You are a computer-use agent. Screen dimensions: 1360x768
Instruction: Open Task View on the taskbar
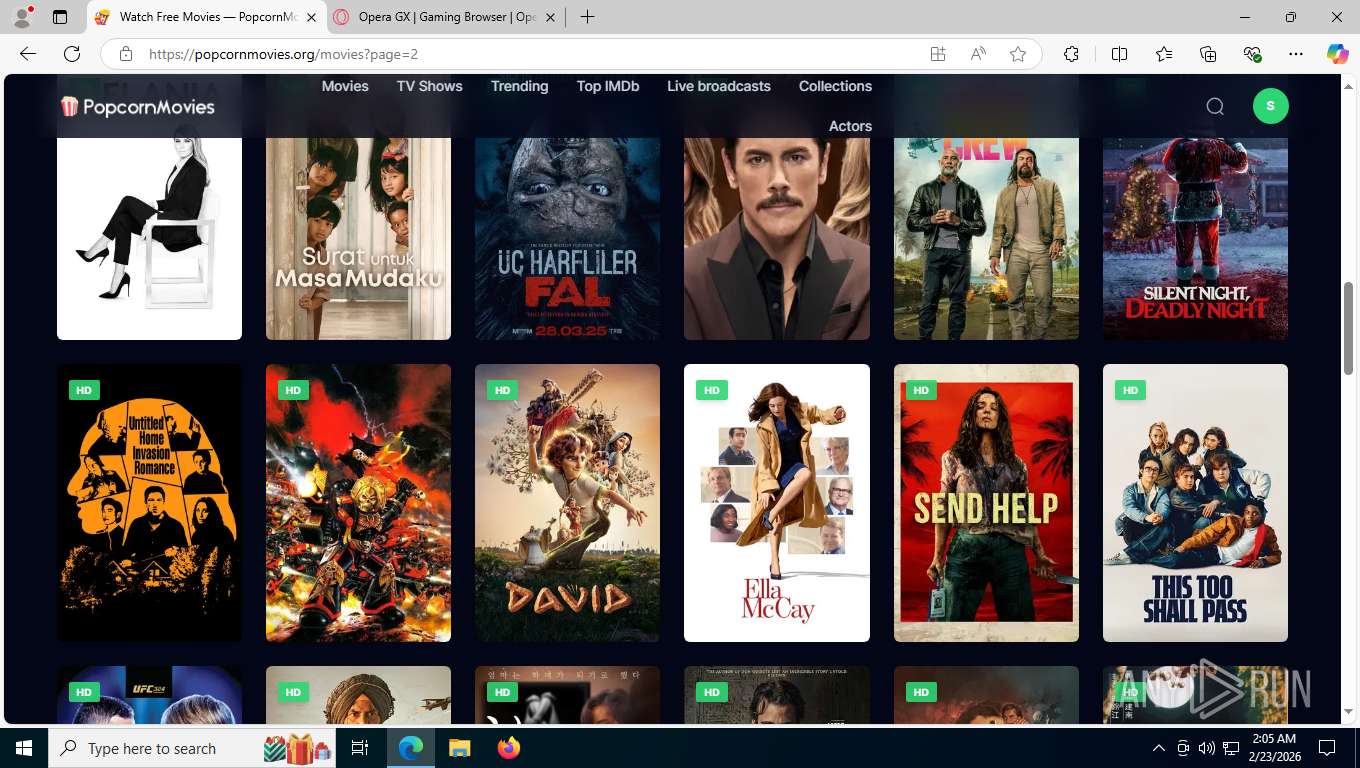[x=360, y=748]
